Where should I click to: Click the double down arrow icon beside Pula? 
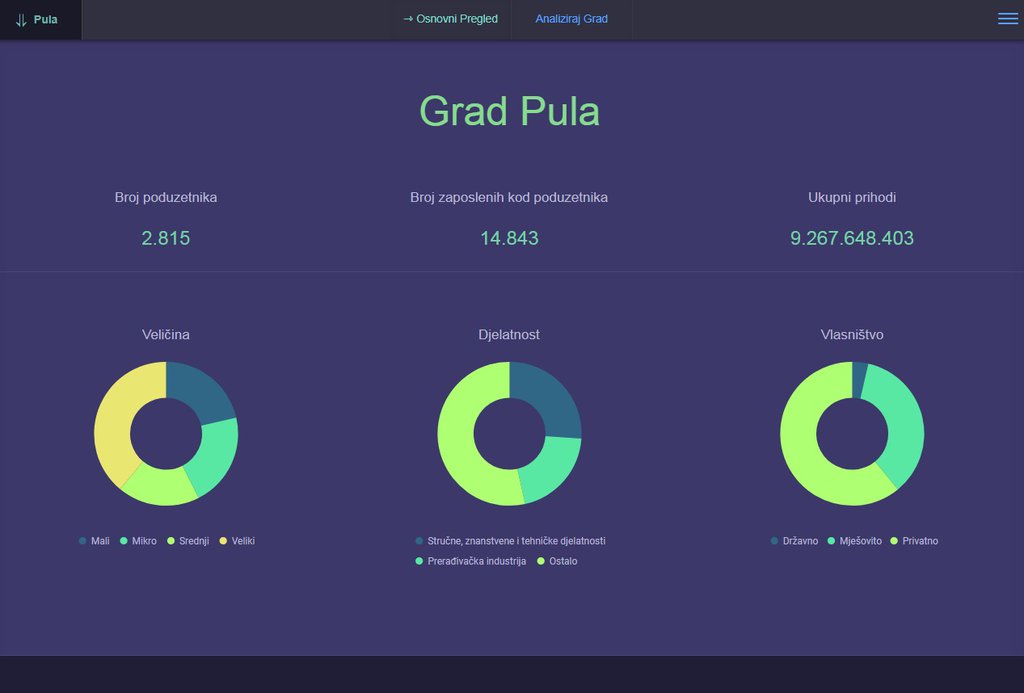21,20
